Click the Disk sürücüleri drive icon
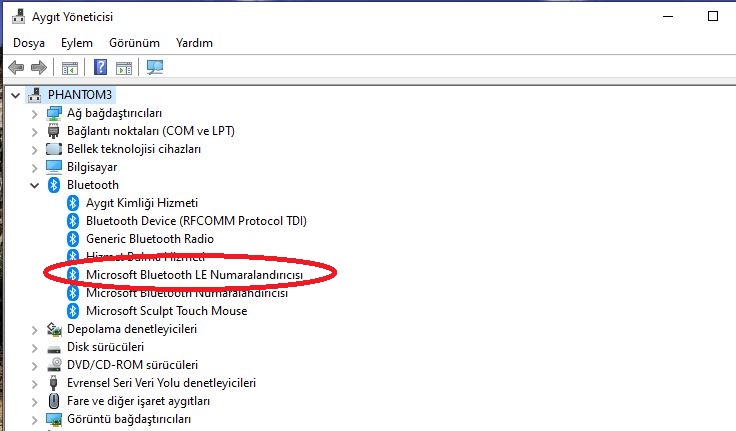Screen dimensions: 736x431 click(x=54, y=348)
